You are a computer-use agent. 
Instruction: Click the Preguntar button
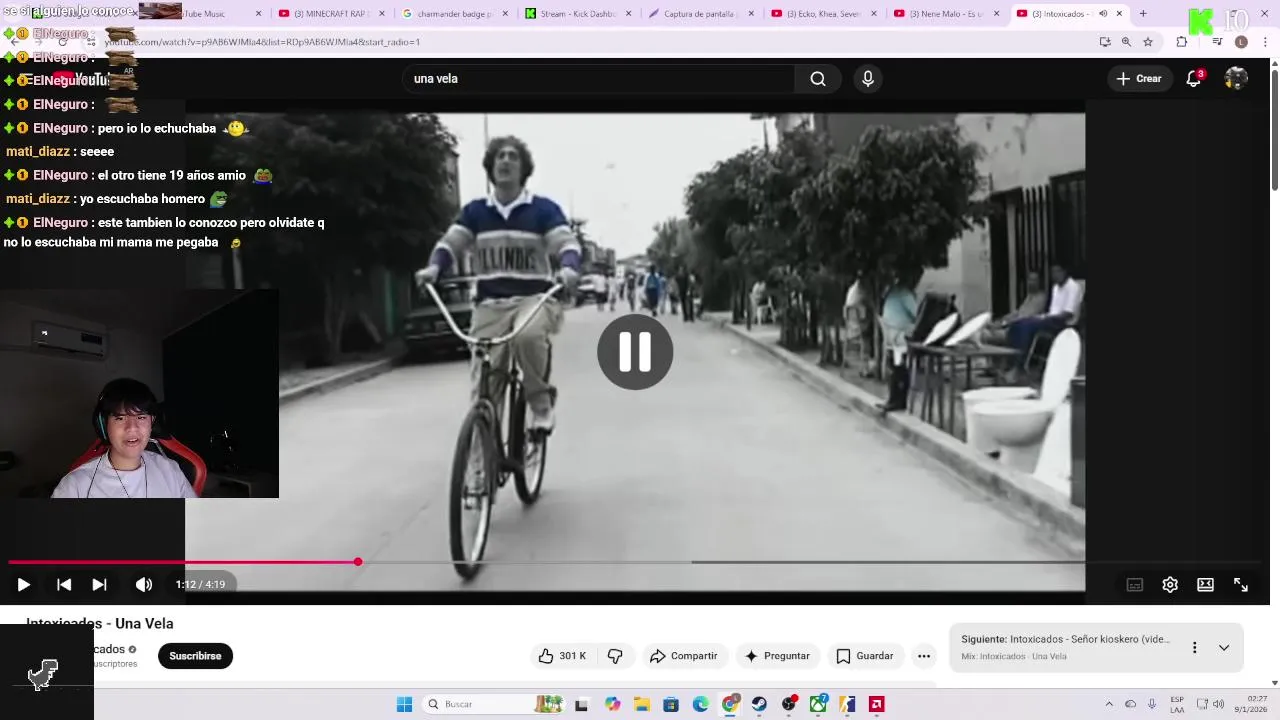777,656
